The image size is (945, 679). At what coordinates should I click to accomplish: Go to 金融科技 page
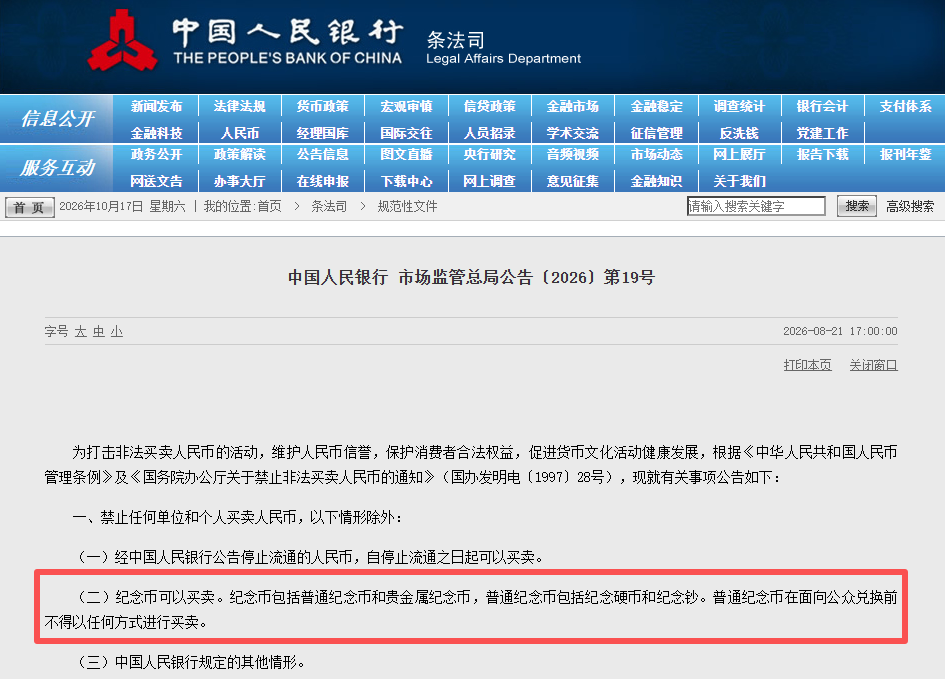(156, 133)
